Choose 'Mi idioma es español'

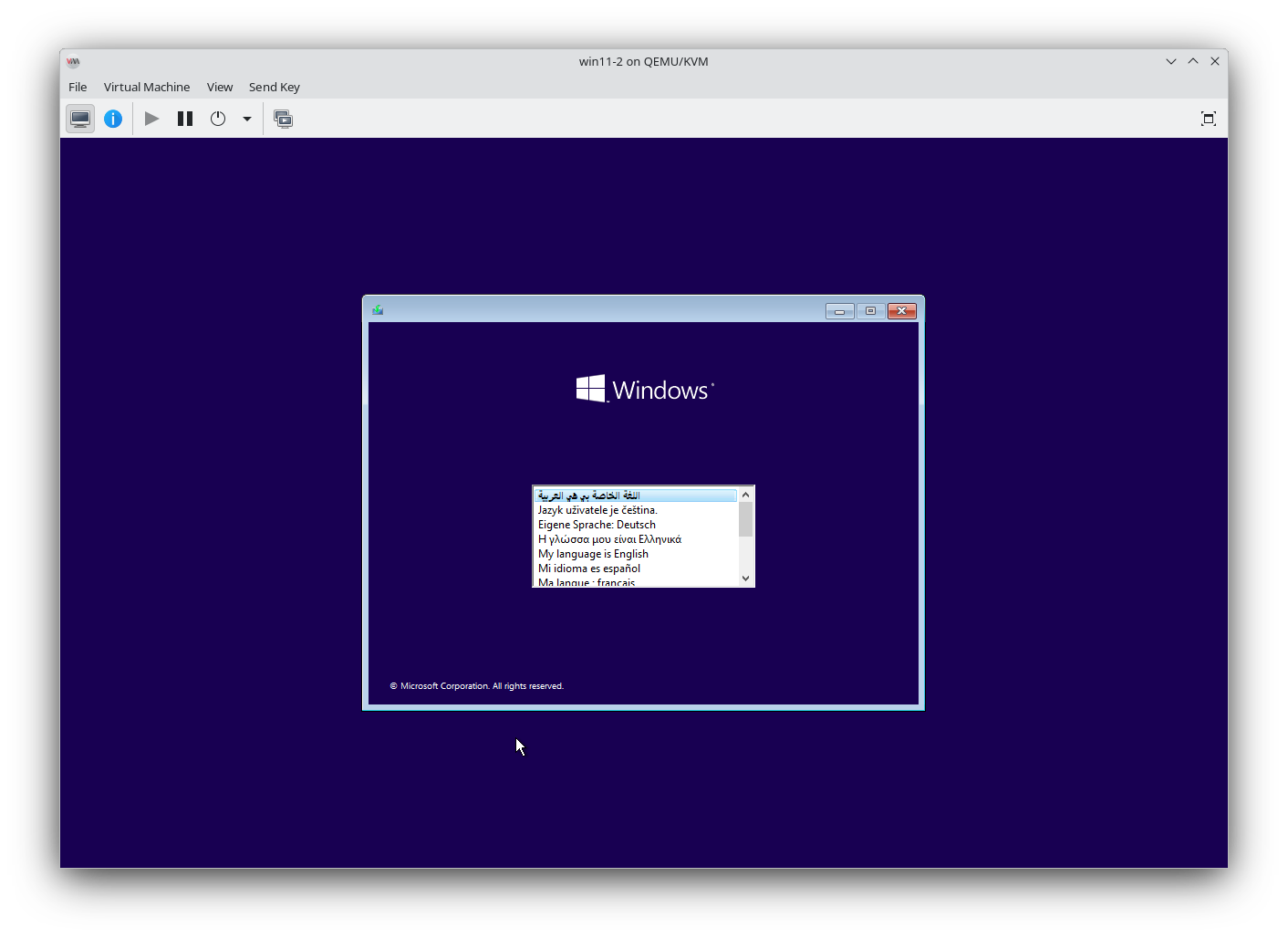(x=636, y=569)
